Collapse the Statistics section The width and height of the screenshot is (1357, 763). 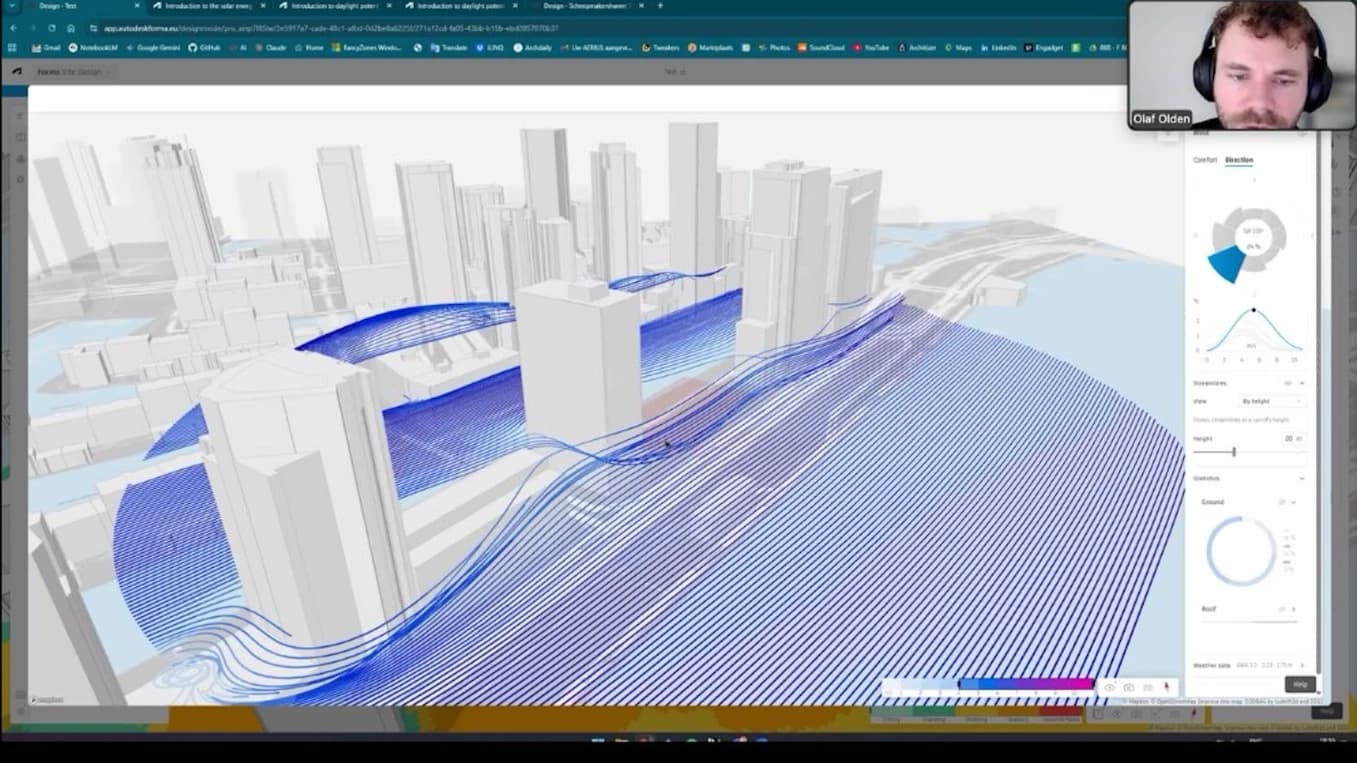coord(1301,478)
